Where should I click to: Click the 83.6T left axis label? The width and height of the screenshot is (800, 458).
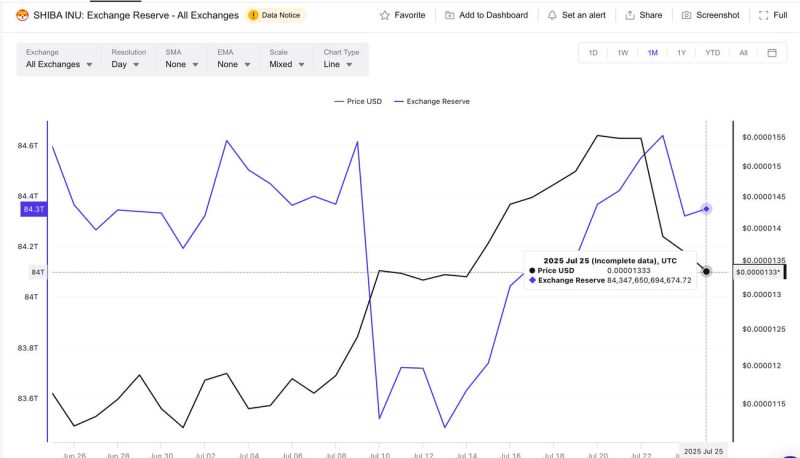coord(28,398)
